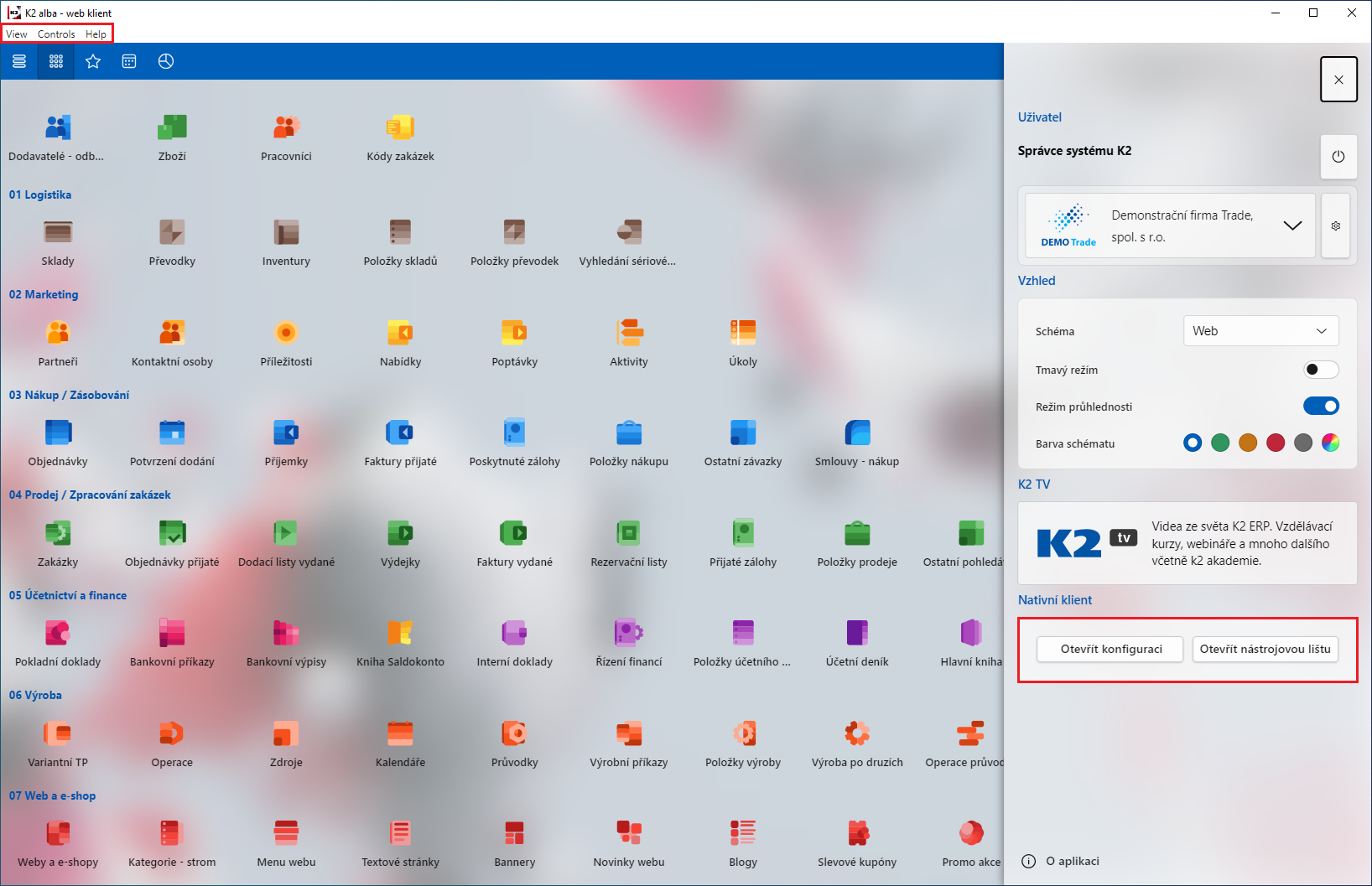Select the blue scheme color
The image size is (1372, 886).
(x=1193, y=443)
